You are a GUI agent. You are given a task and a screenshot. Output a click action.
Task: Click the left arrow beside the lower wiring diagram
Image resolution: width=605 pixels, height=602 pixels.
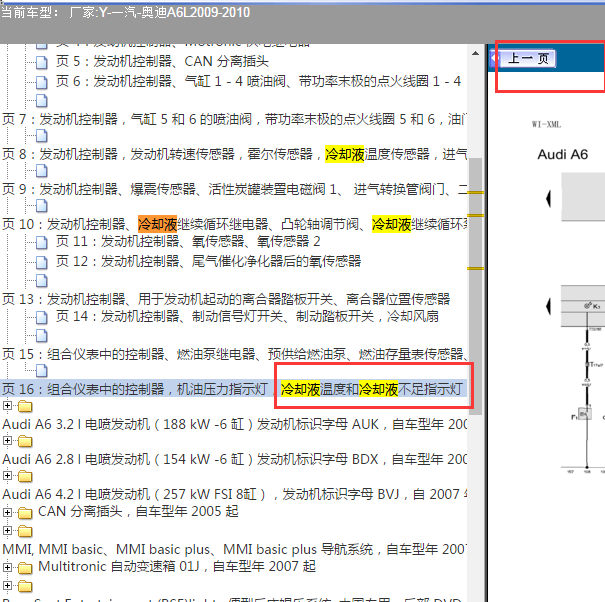tap(548, 307)
